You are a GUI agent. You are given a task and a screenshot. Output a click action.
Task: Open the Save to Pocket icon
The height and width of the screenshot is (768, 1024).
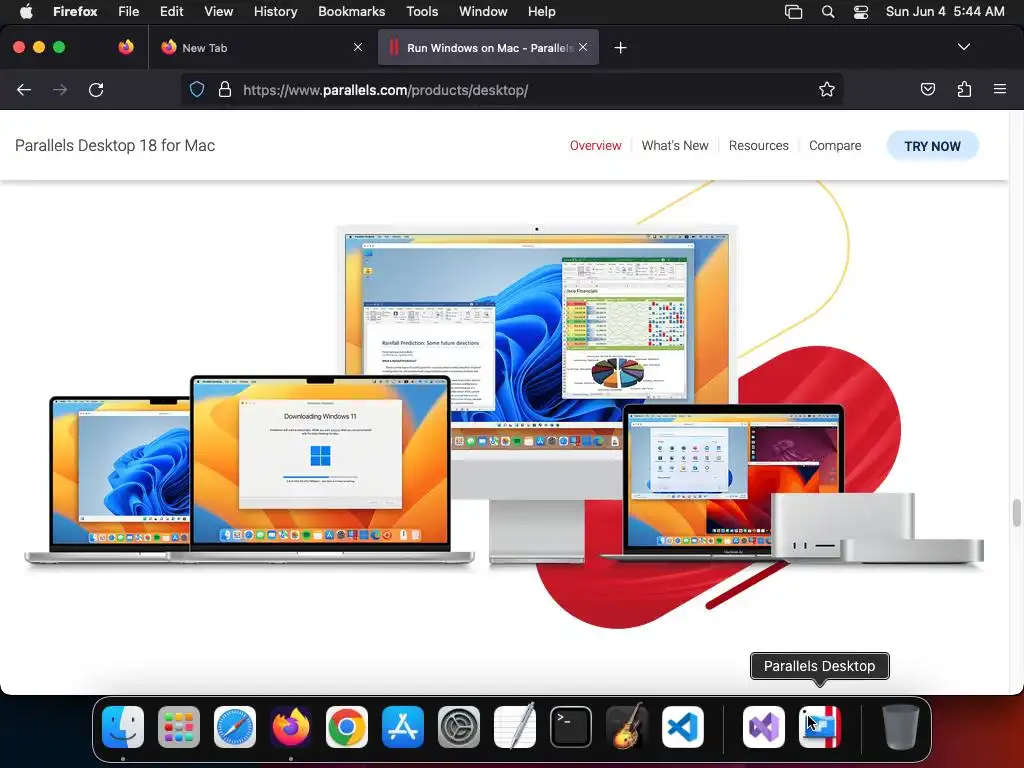pos(928,89)
